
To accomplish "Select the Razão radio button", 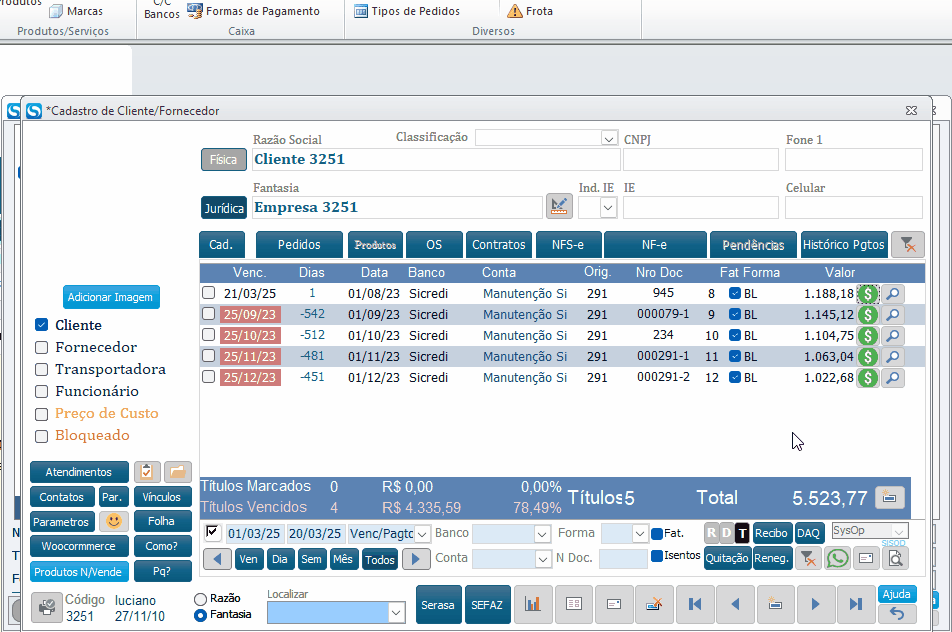I will (200, 599).
